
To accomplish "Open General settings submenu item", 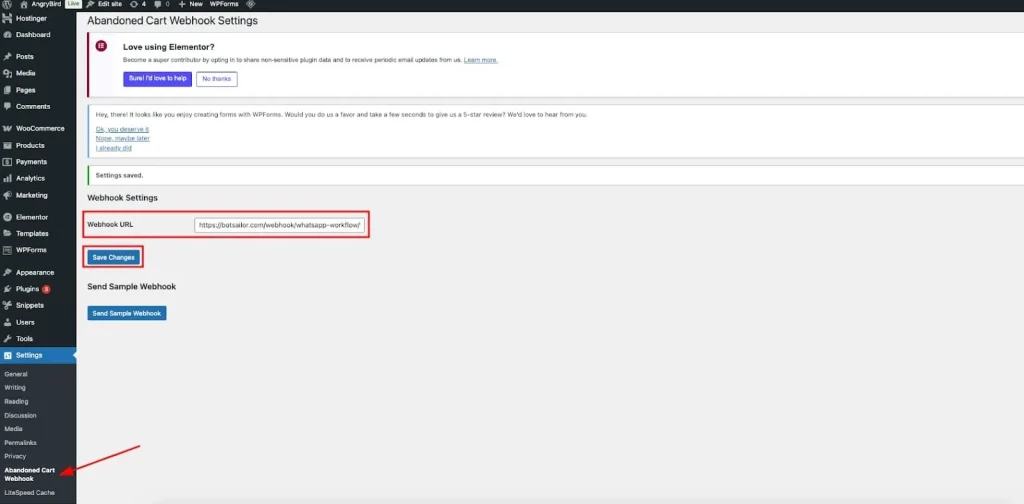I will [16, 374].
